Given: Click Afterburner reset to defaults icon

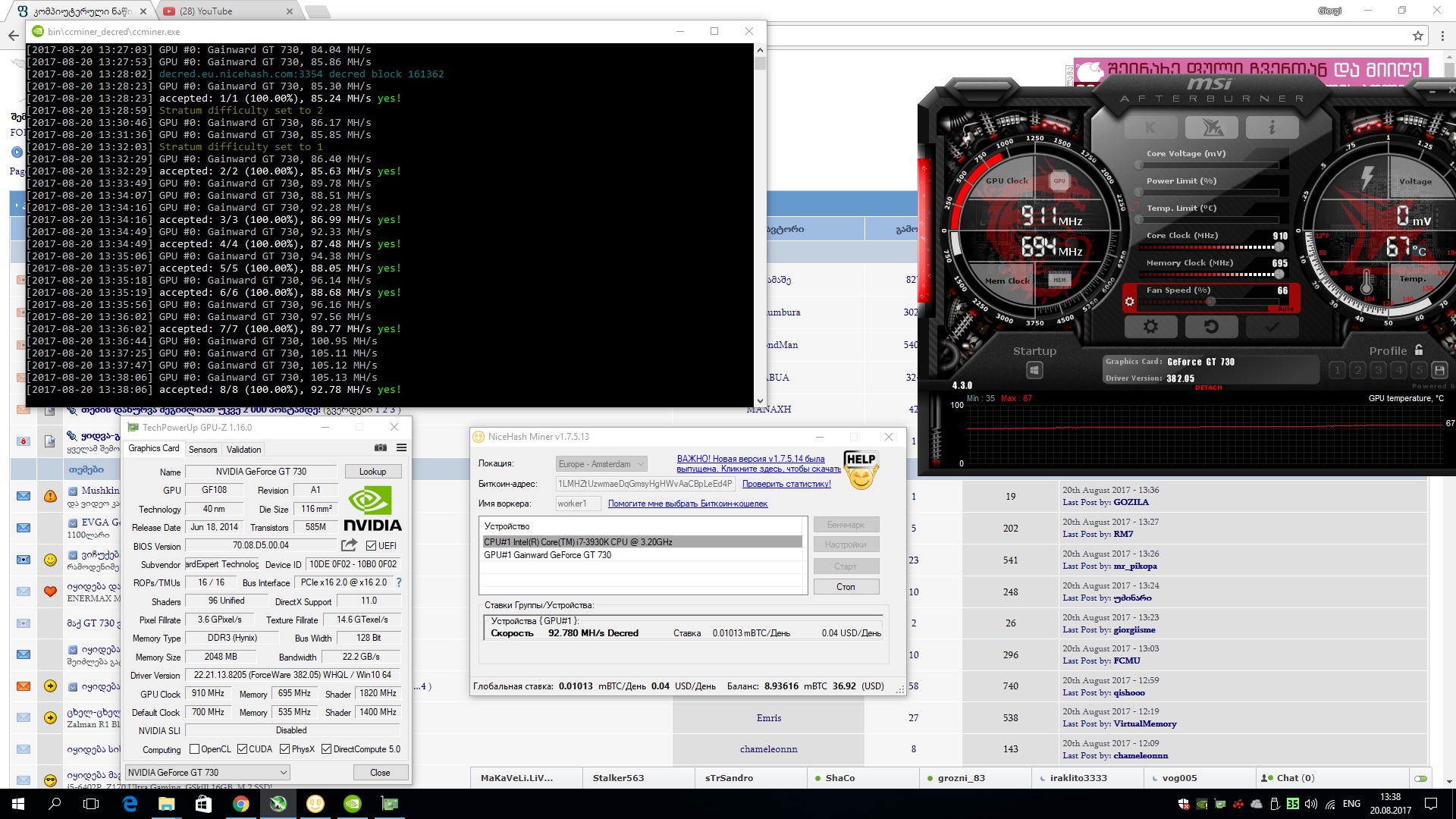Looking at the screenshot, I should coord(1211,327).
